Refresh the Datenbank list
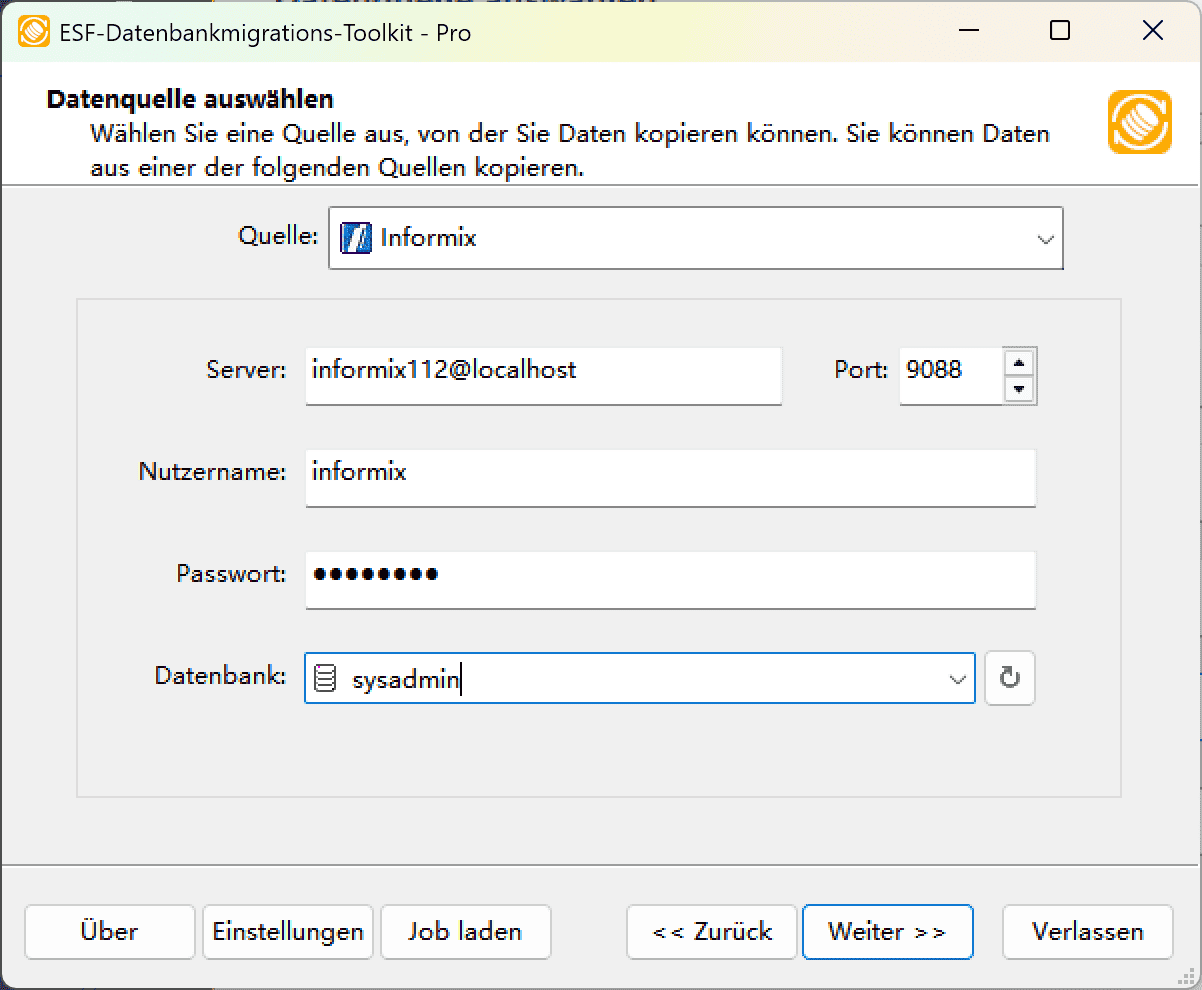The height and width of the screenshot is (990, 1202). [1009, 678]
